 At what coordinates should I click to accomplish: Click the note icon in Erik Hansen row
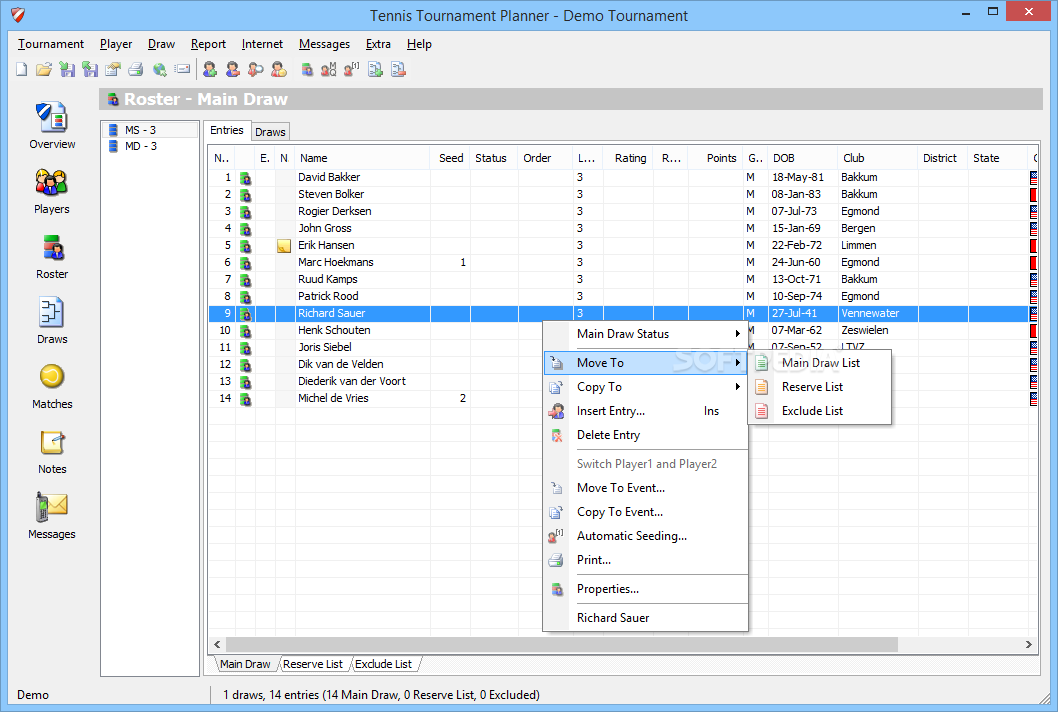tap(284, 246)
